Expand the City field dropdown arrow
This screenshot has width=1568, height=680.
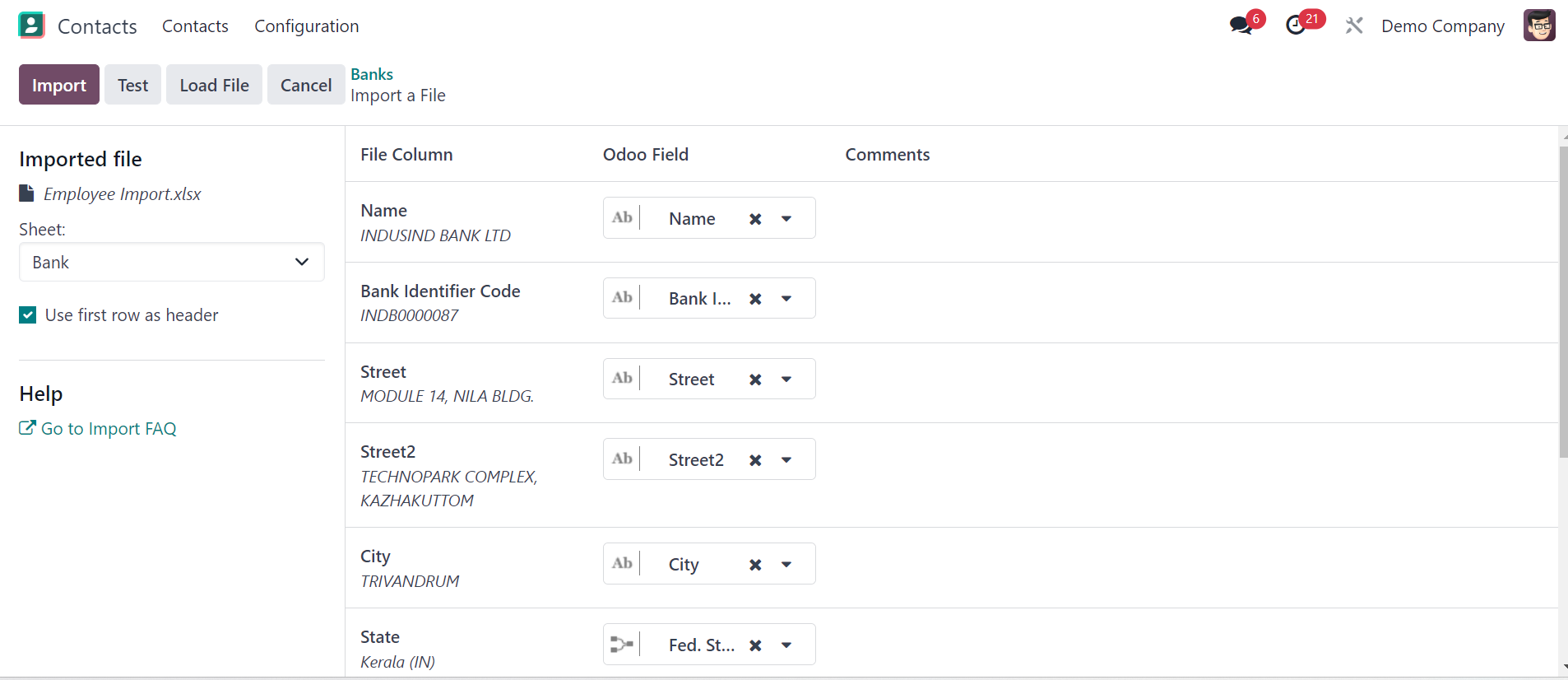pos(786,565)
